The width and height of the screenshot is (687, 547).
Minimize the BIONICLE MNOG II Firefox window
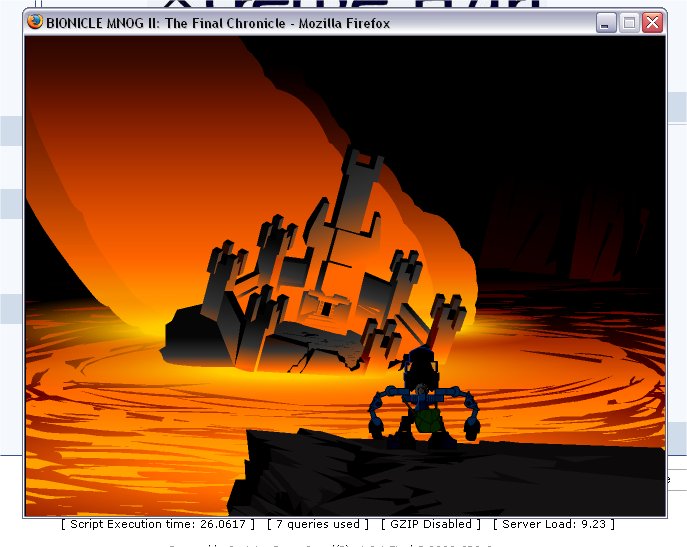606,22
